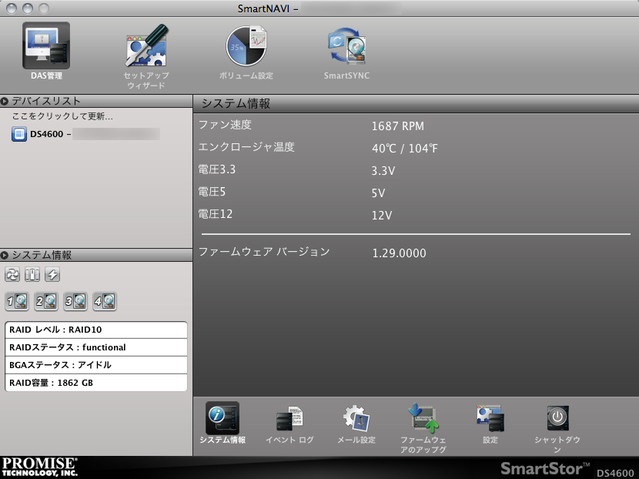Switch to the システム情報 tab
This screenshot has height=479, width=639.
[222, 421]
